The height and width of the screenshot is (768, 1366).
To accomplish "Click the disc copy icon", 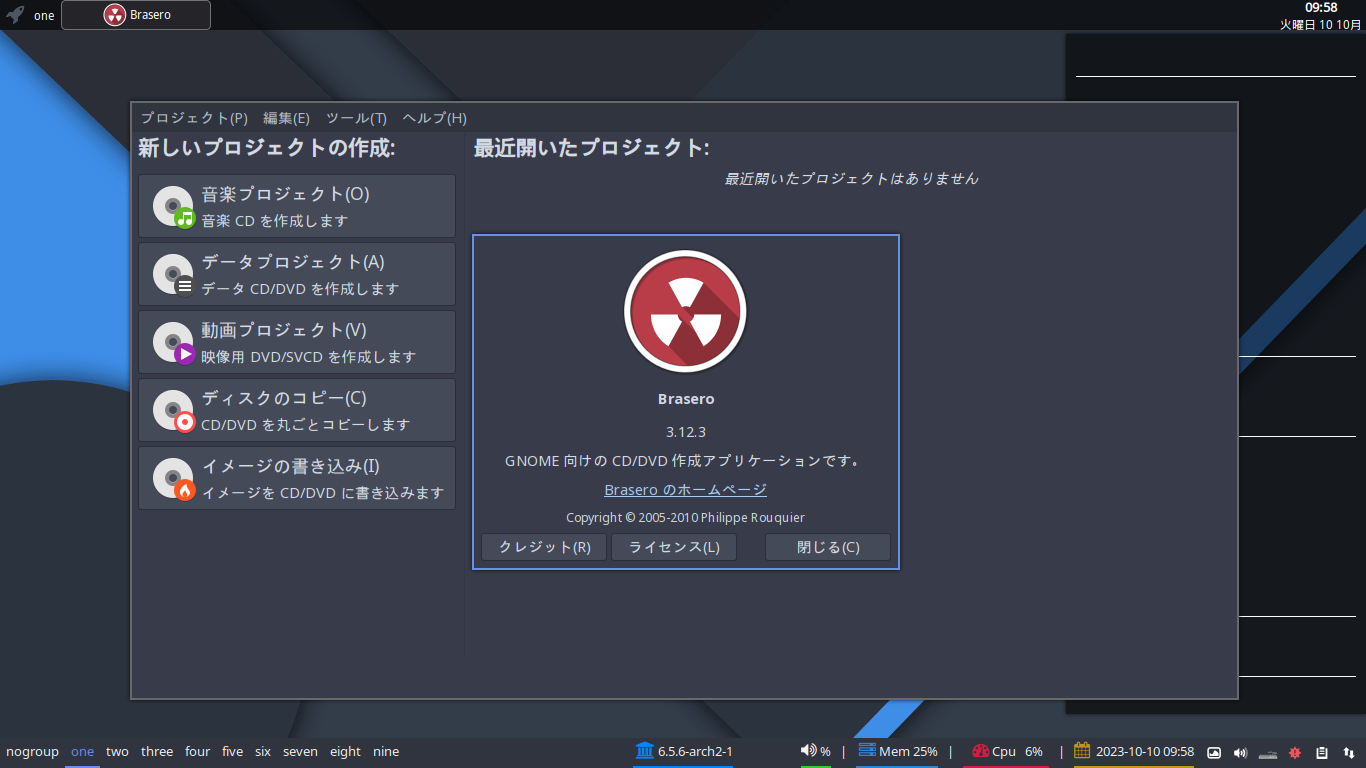I will click(x=173, y=410).
